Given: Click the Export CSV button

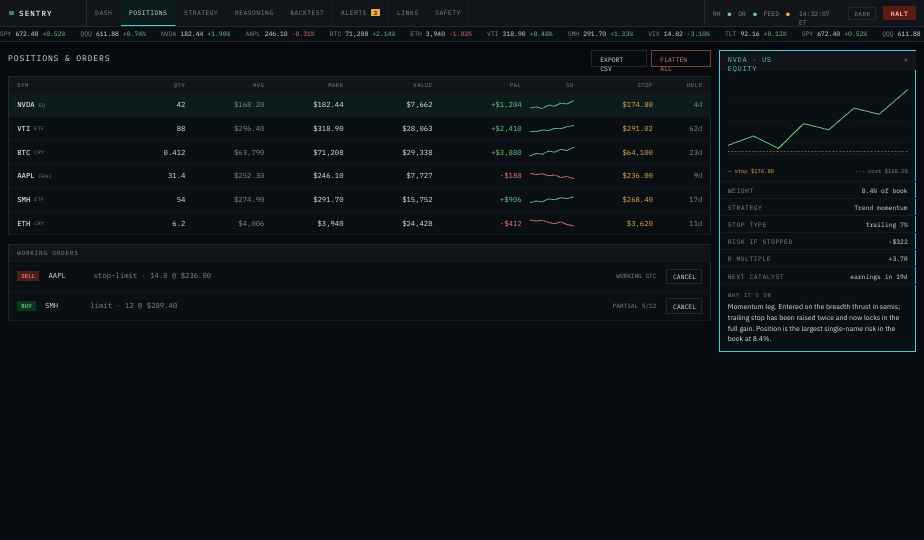Looking at the screenshot, I should coord(619,60).
